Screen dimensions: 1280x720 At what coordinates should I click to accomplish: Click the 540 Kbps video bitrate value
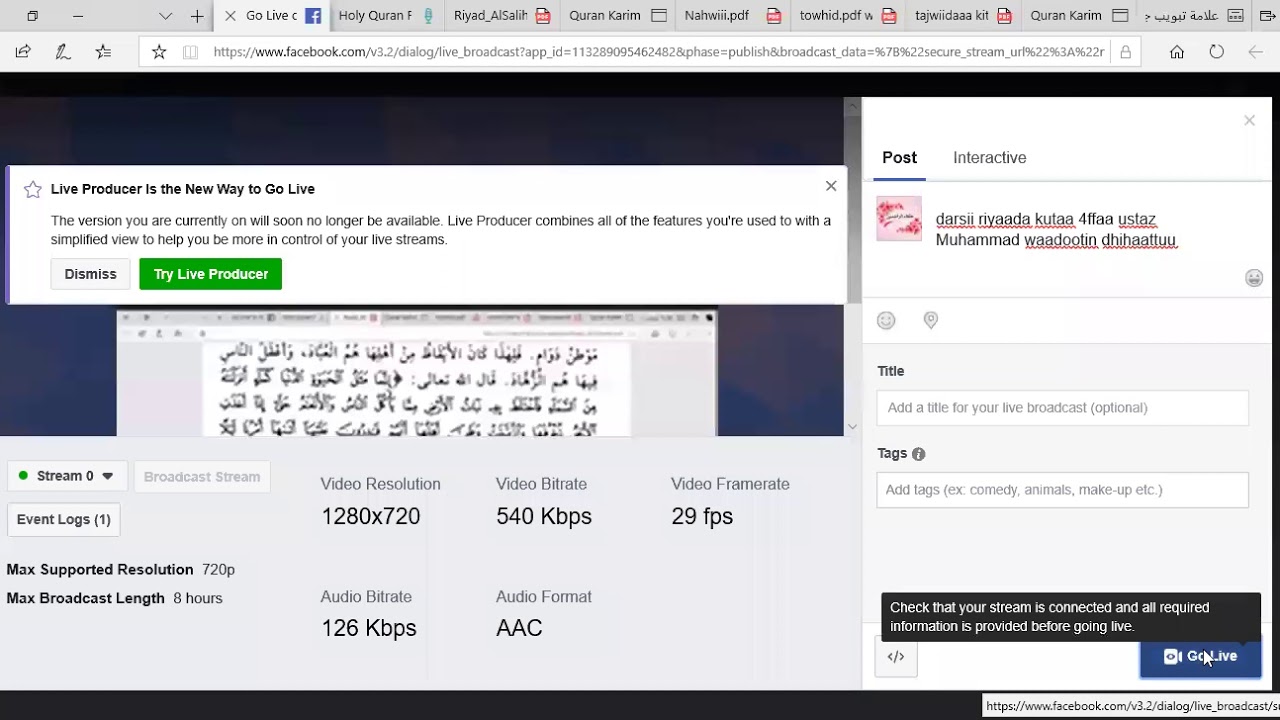click(x=544, y=516)
